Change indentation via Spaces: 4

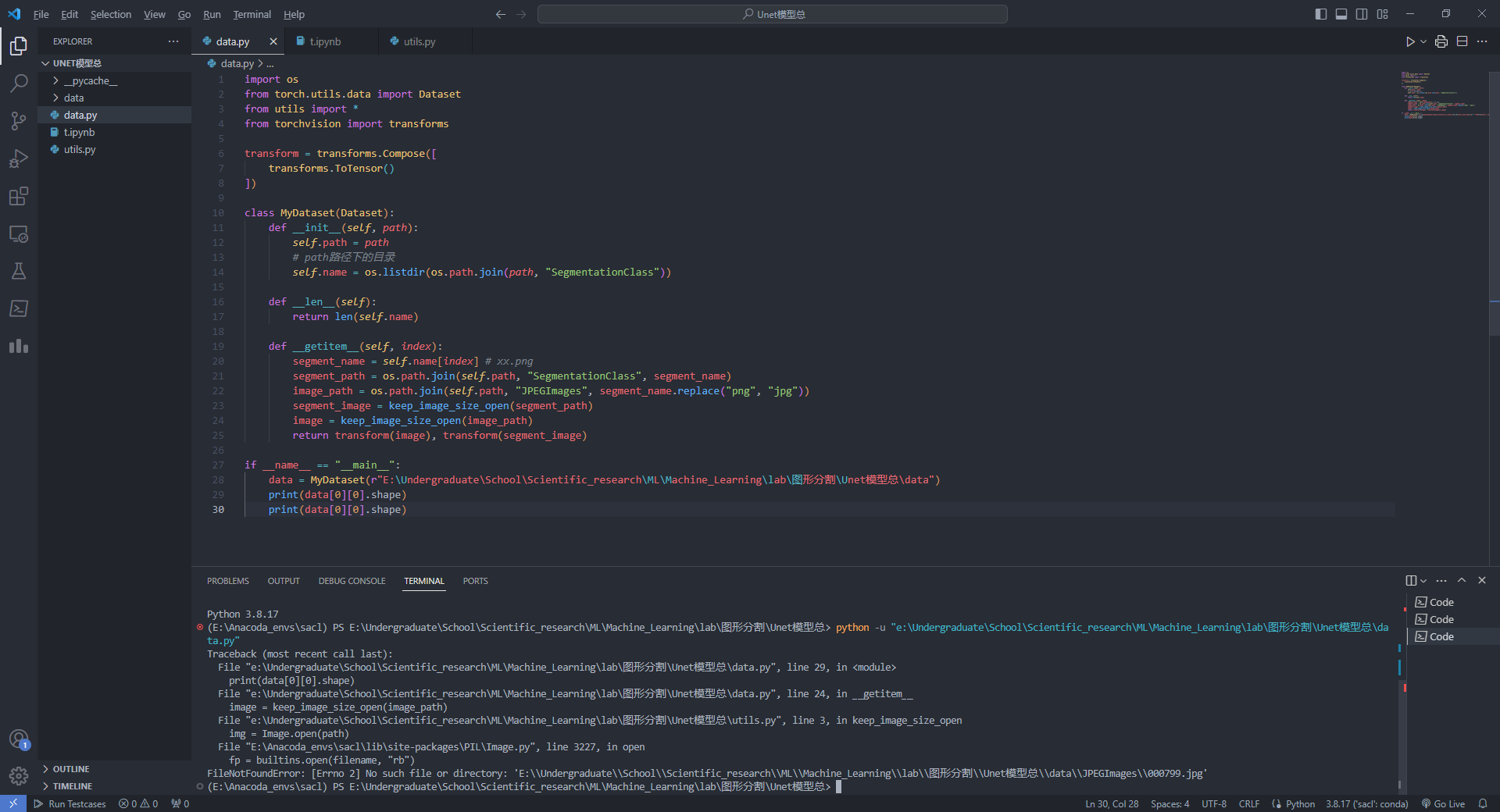[1170, 803]
